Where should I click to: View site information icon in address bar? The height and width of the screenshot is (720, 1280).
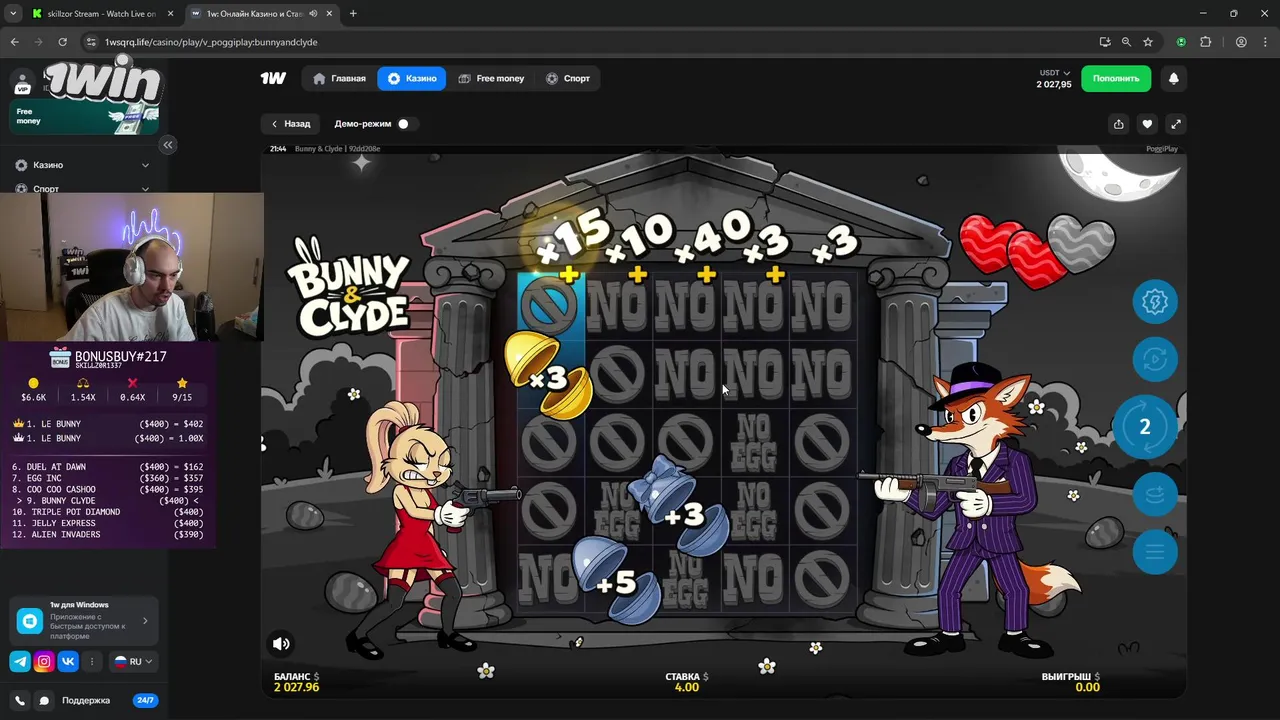click(x=92, y=42)
